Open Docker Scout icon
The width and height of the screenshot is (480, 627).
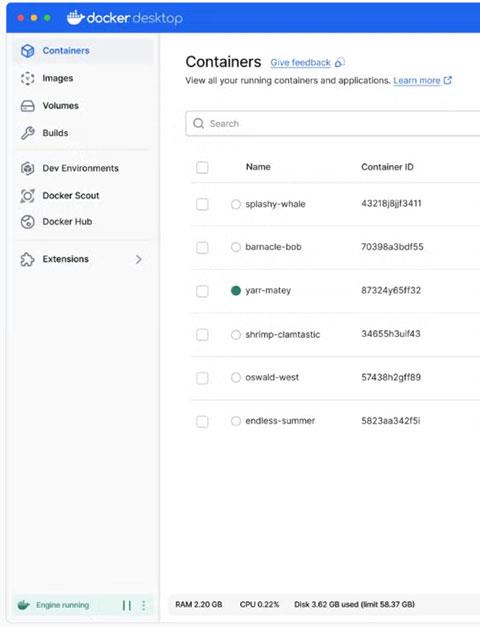[x=27, y=196]
